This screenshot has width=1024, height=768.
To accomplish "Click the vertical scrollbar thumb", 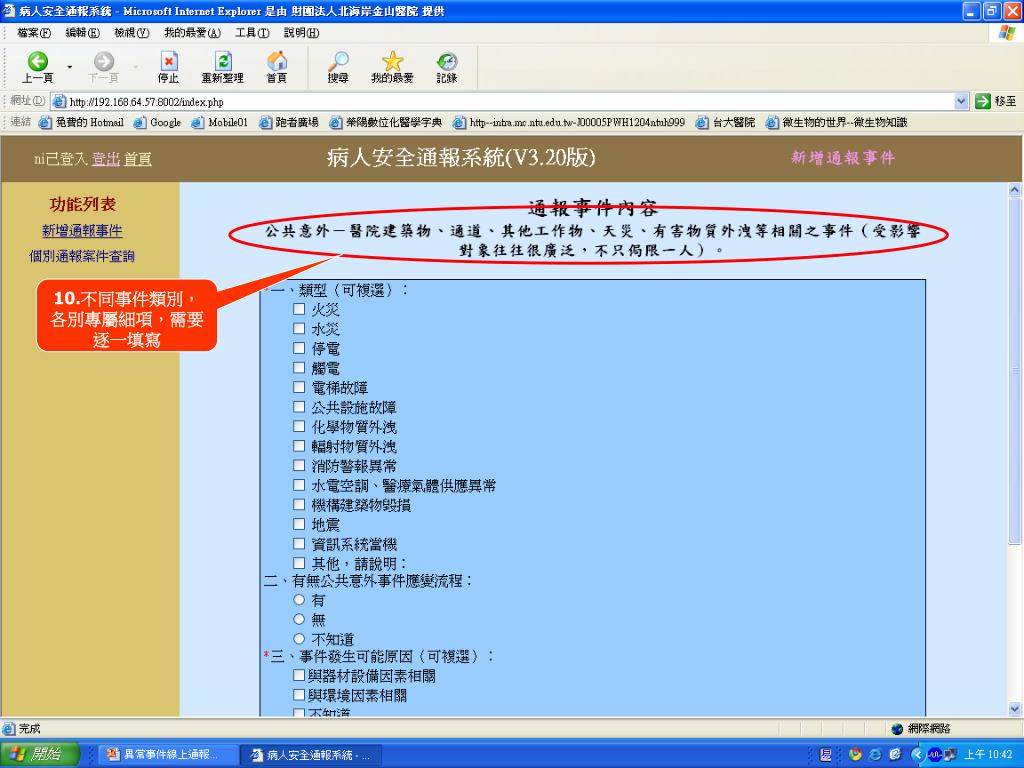I will coord(1014,370).
